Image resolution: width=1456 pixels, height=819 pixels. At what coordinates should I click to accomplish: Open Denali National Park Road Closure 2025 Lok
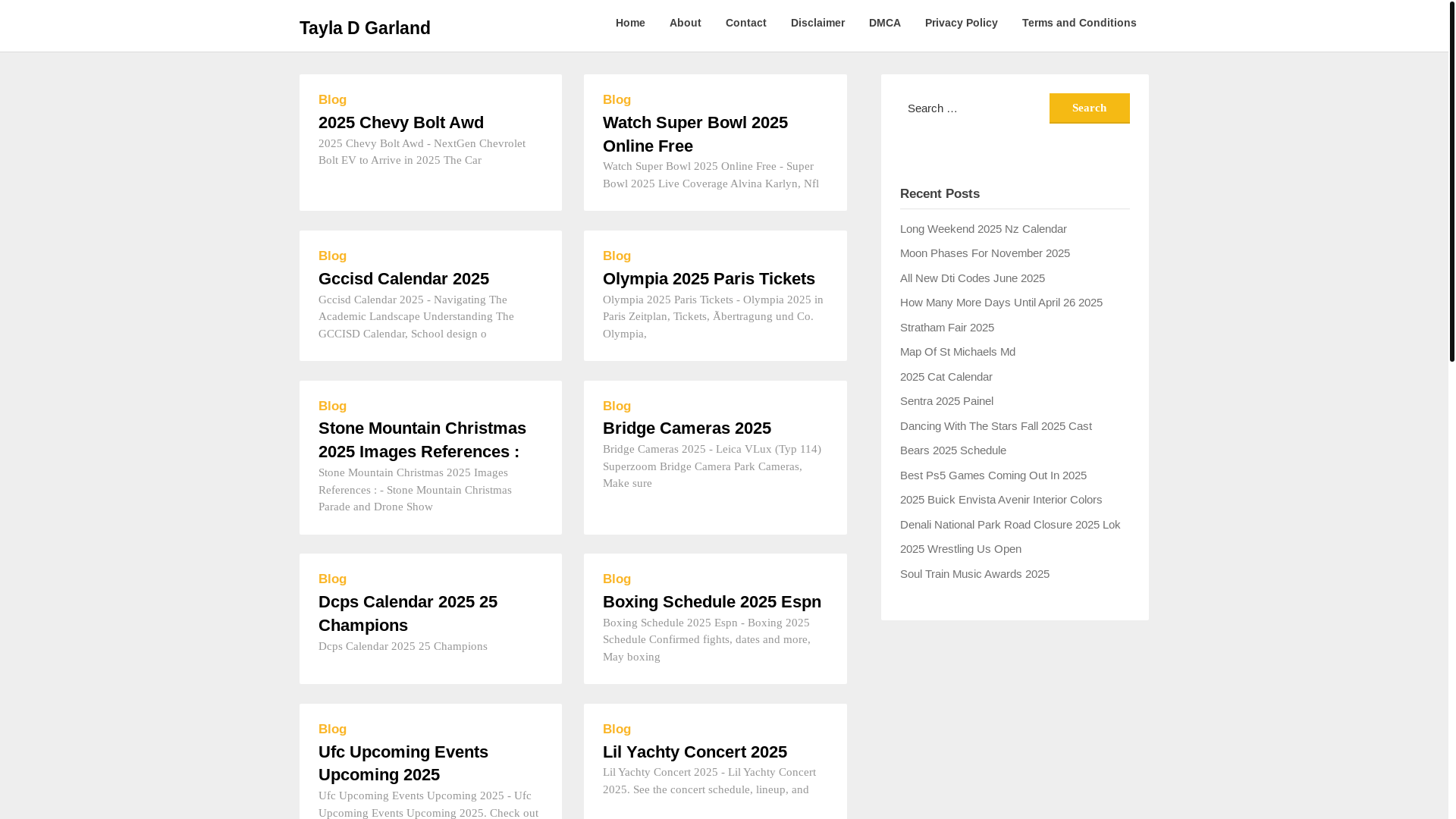(x=1009, y=525)
